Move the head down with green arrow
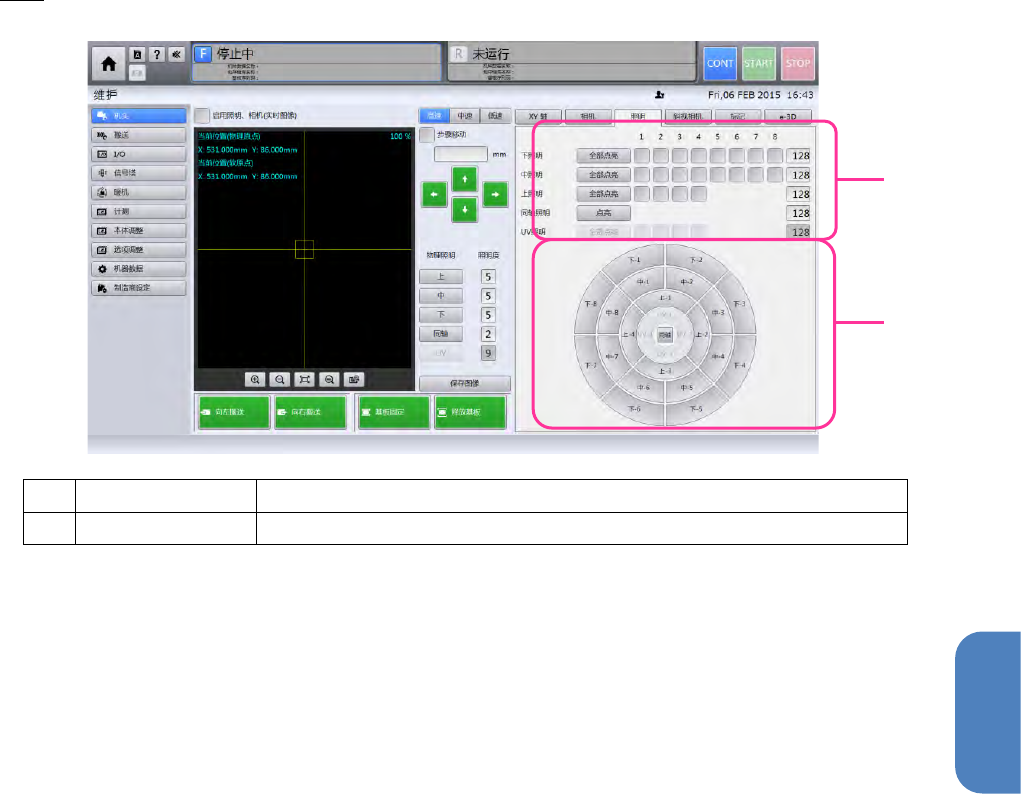Image resolution: width=1021 pixels, height=794 pixels. click(464, 210)
